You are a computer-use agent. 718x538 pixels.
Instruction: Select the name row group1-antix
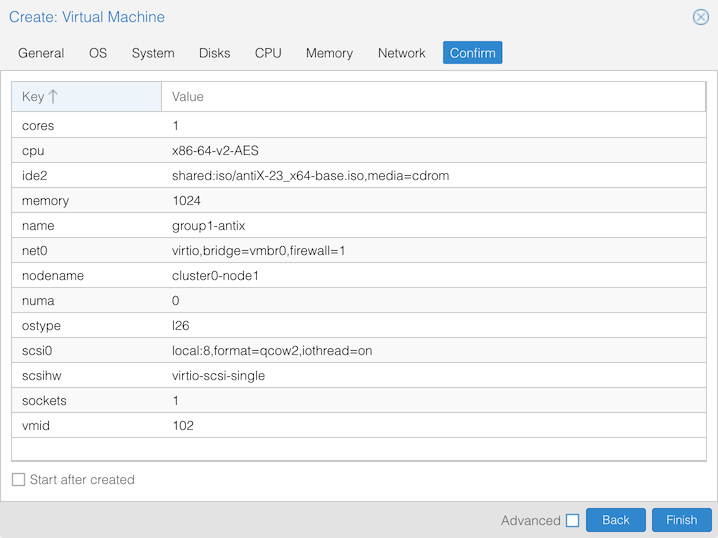[x=358, y=226]
